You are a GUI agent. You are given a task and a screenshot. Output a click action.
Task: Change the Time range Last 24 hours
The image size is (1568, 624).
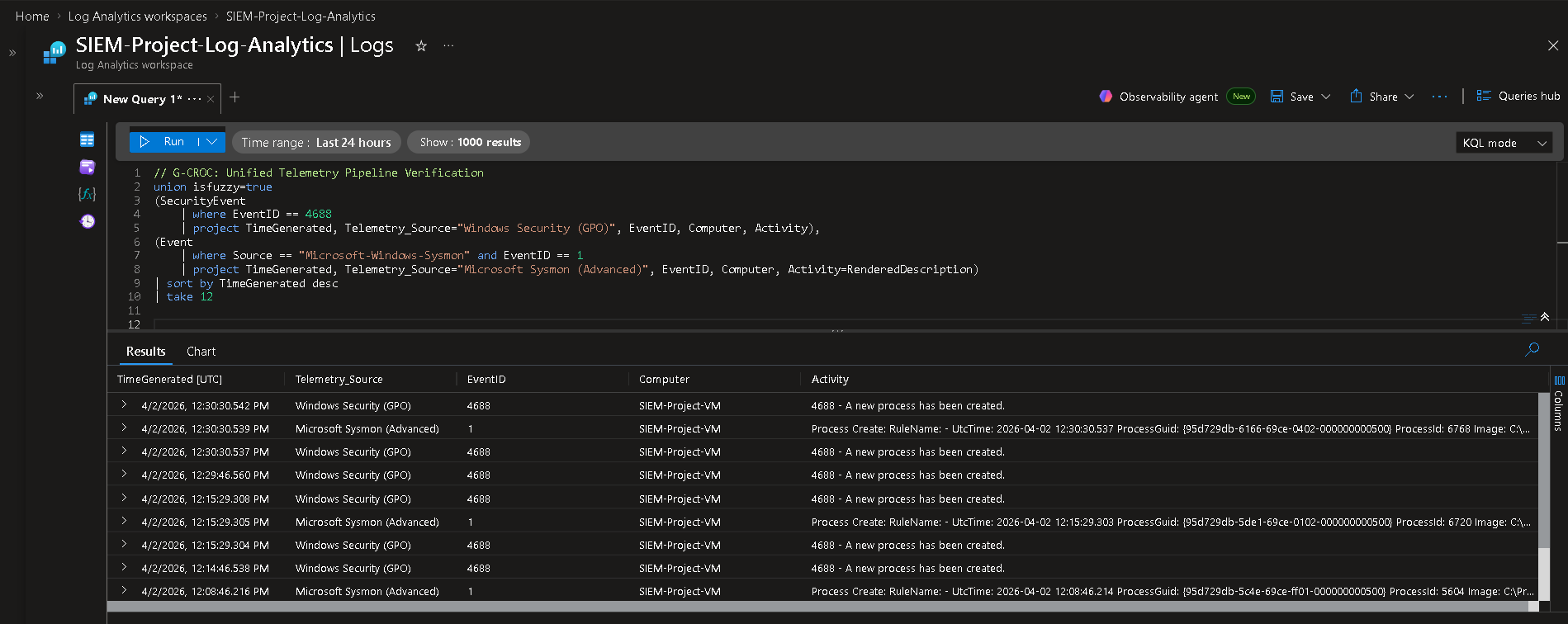[316, 143]
